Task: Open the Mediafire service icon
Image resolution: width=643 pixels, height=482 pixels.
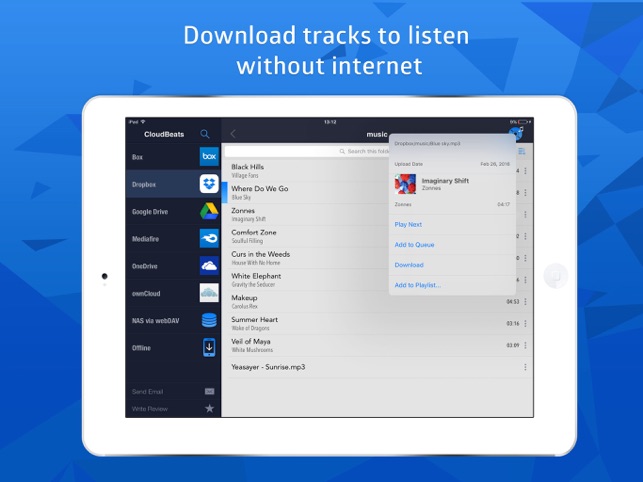Action: 209,238
